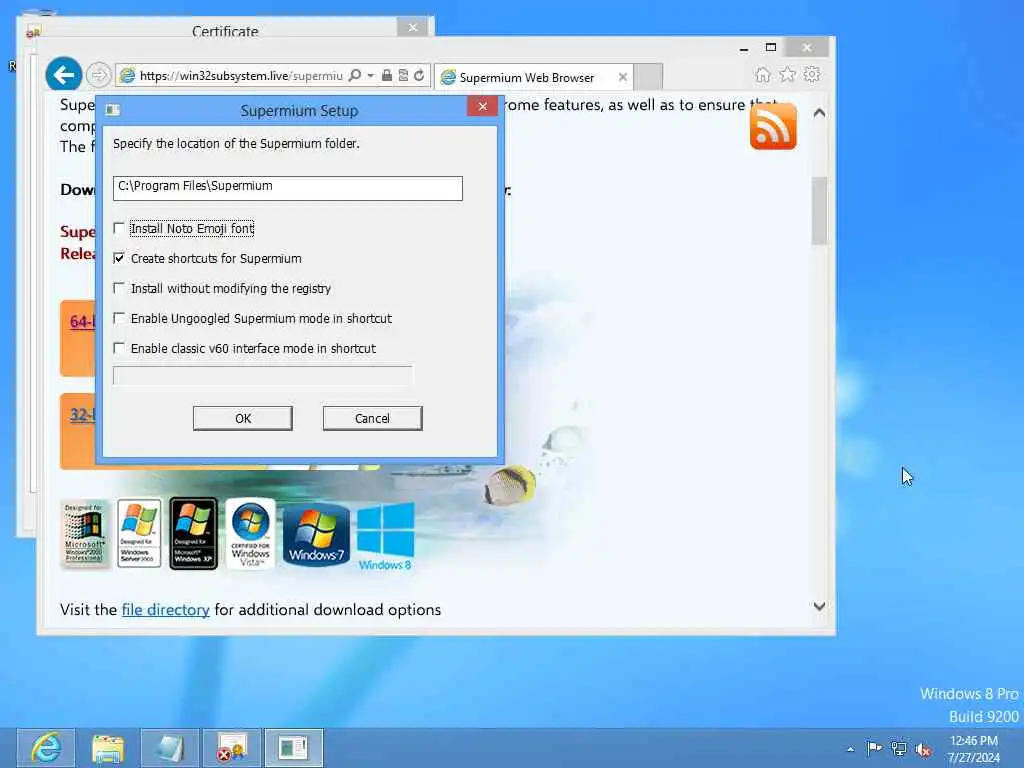Close the Supermium Setup dialog
1024x768 pixels.
pyautogui.click(x=483, y=106)
